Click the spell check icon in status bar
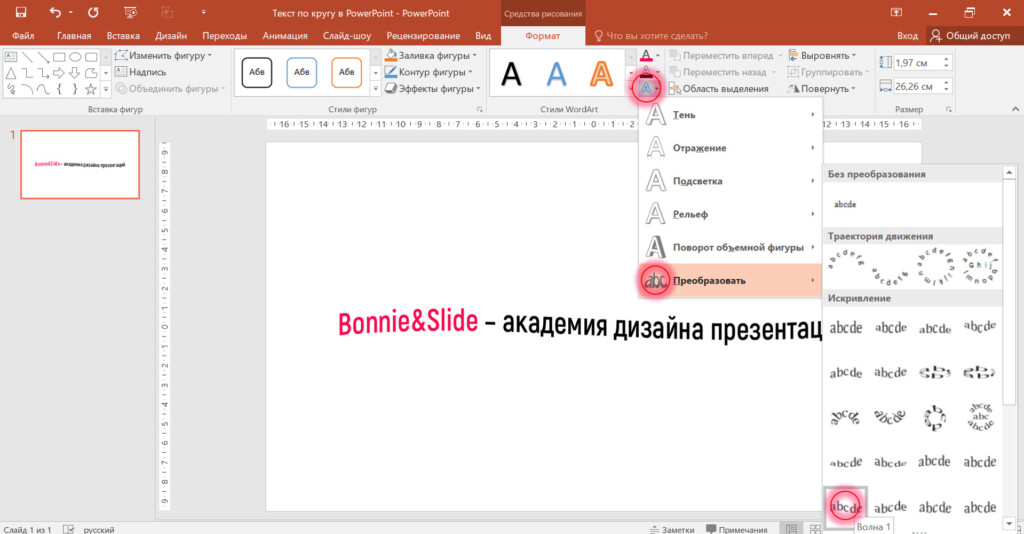This screenshot has height=534, width=1024. point(68,529)
